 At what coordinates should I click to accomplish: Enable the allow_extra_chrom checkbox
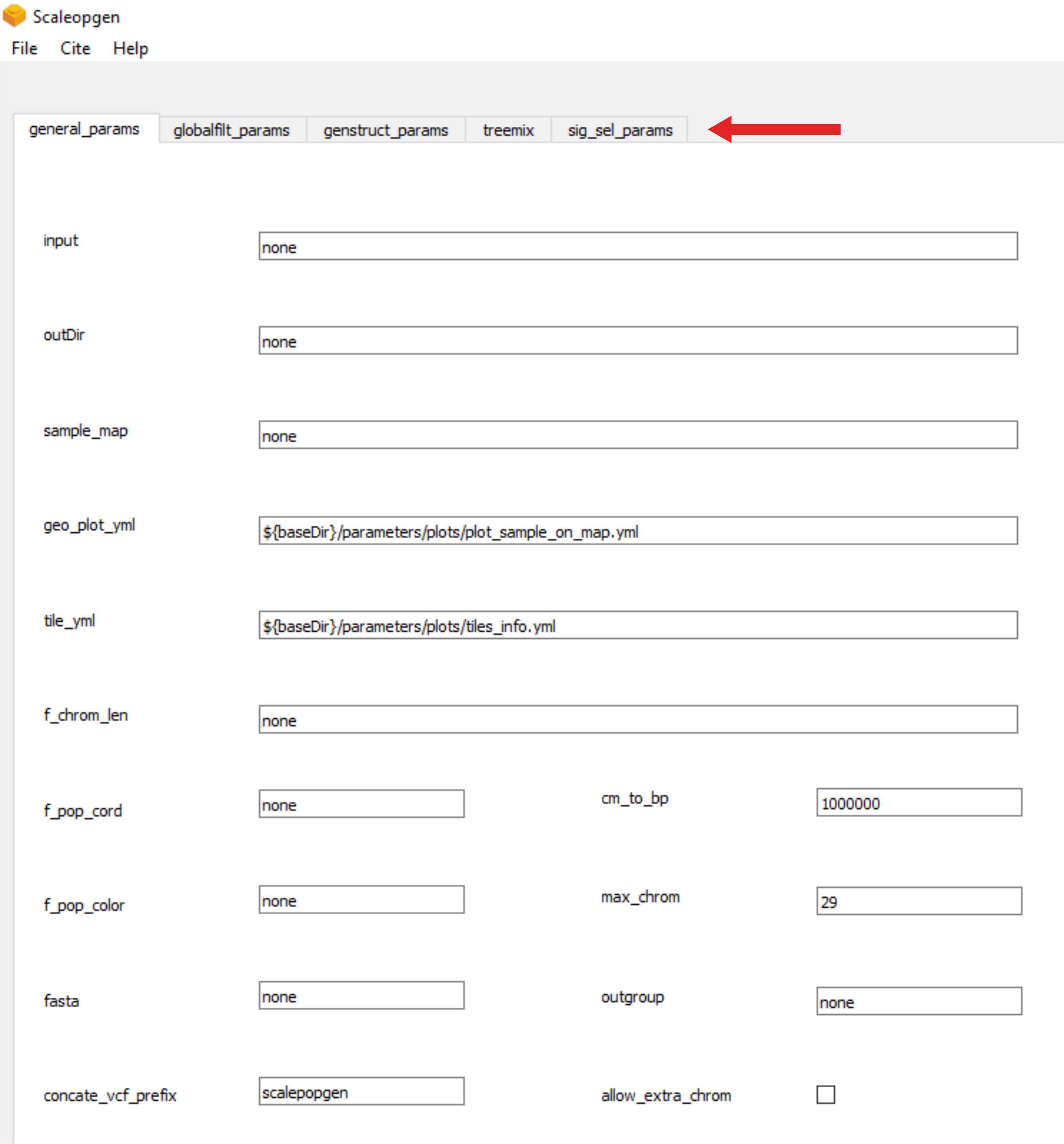coord(826,1094)
